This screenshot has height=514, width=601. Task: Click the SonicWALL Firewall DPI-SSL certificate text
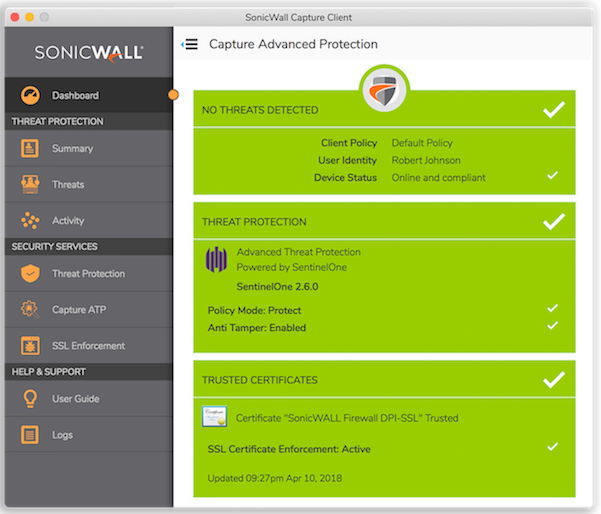(347, 418)
